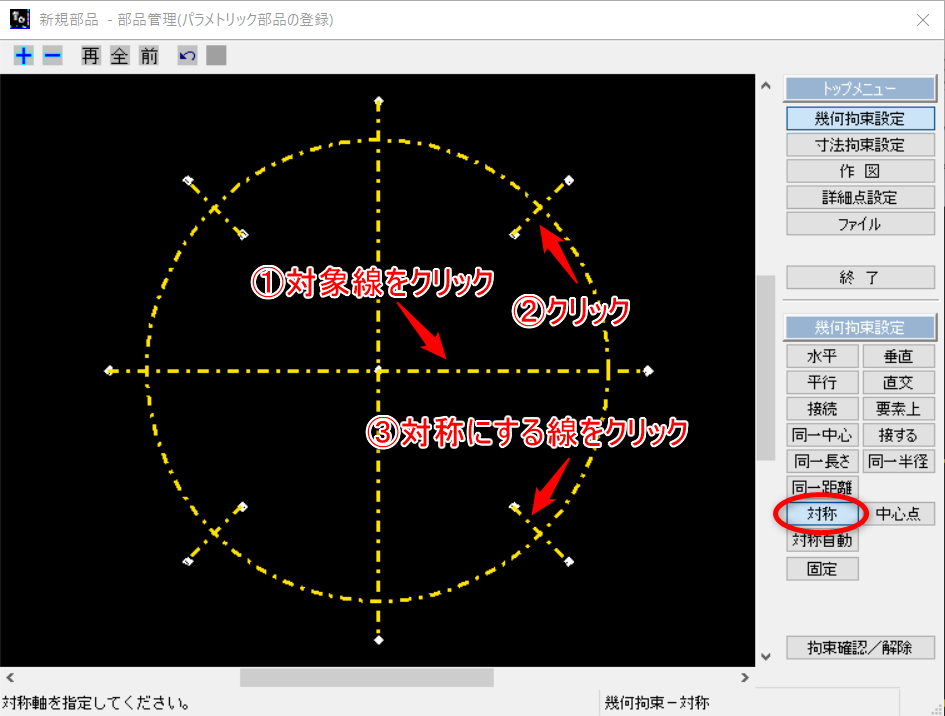Apply the 接続 constraint
The height and width of the screenshot is (716, 945).
(822, 409)
